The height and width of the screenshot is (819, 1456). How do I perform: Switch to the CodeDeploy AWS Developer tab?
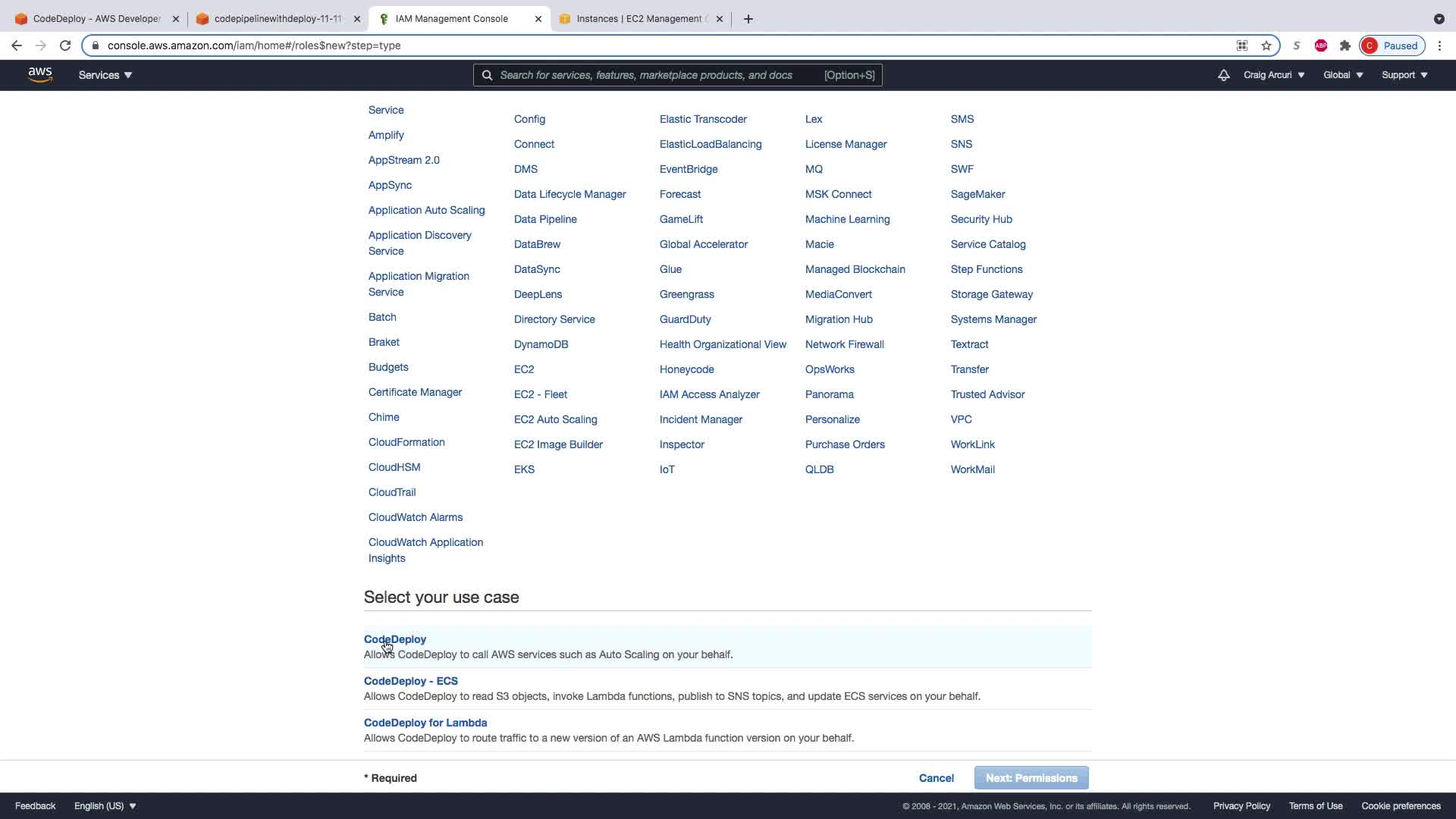click(x=96, y=19)
